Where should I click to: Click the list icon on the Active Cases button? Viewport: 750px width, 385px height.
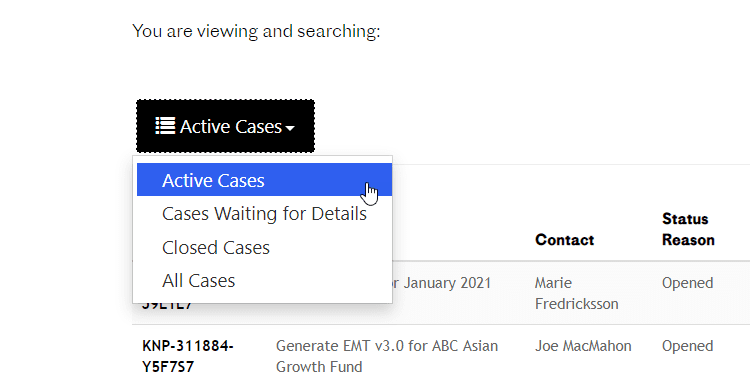pos(165,126)
